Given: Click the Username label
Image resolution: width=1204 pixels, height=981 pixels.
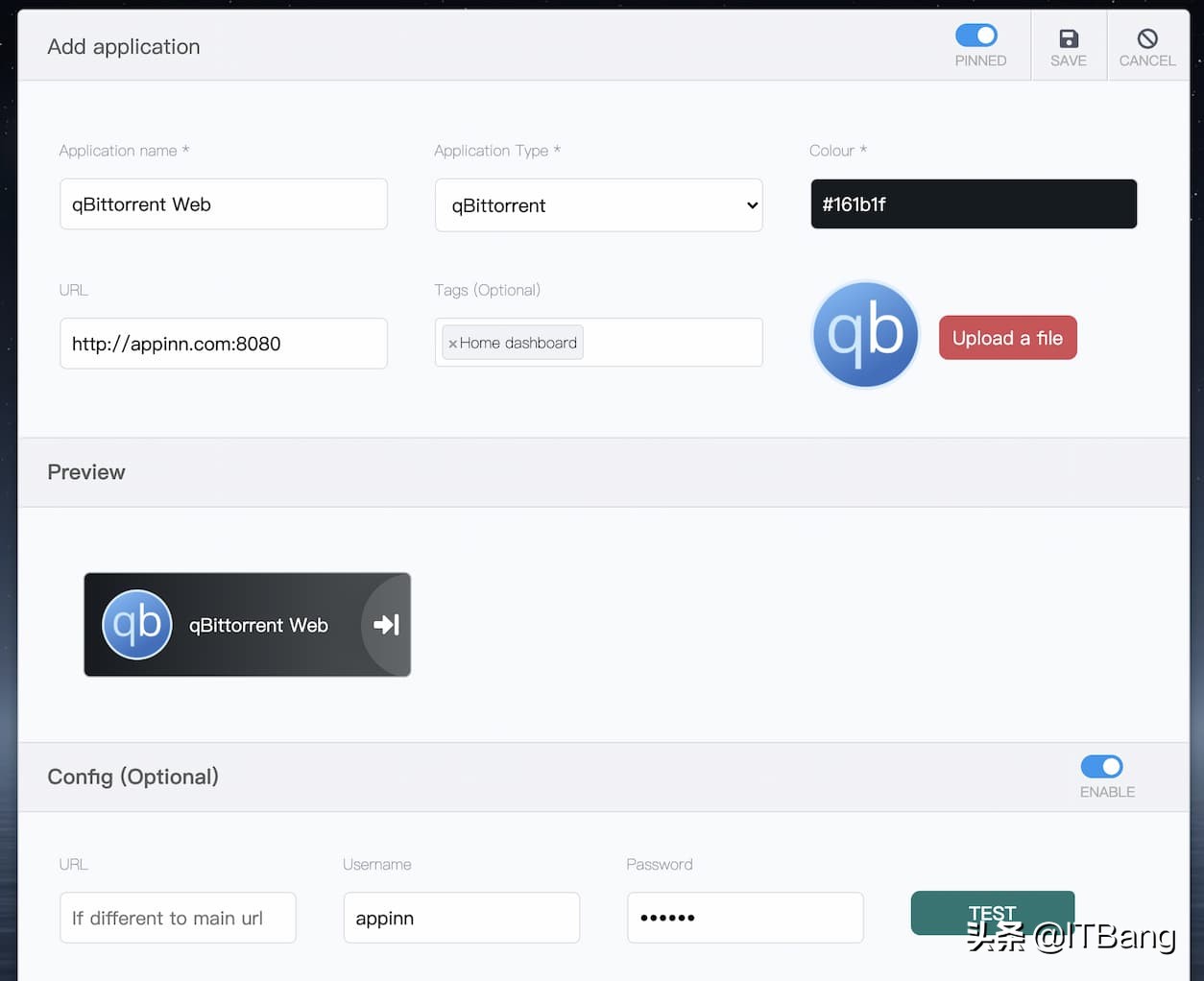Looking at the screenshot, I should 377,865.
